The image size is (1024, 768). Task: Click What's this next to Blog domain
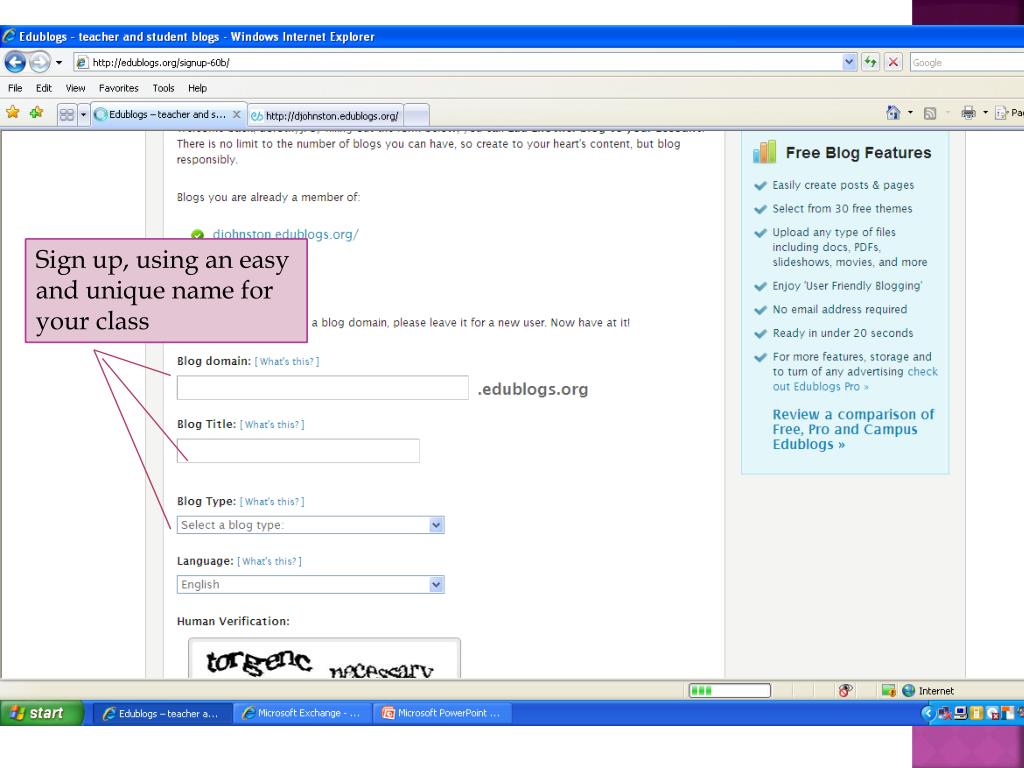(x=287, y=361)
